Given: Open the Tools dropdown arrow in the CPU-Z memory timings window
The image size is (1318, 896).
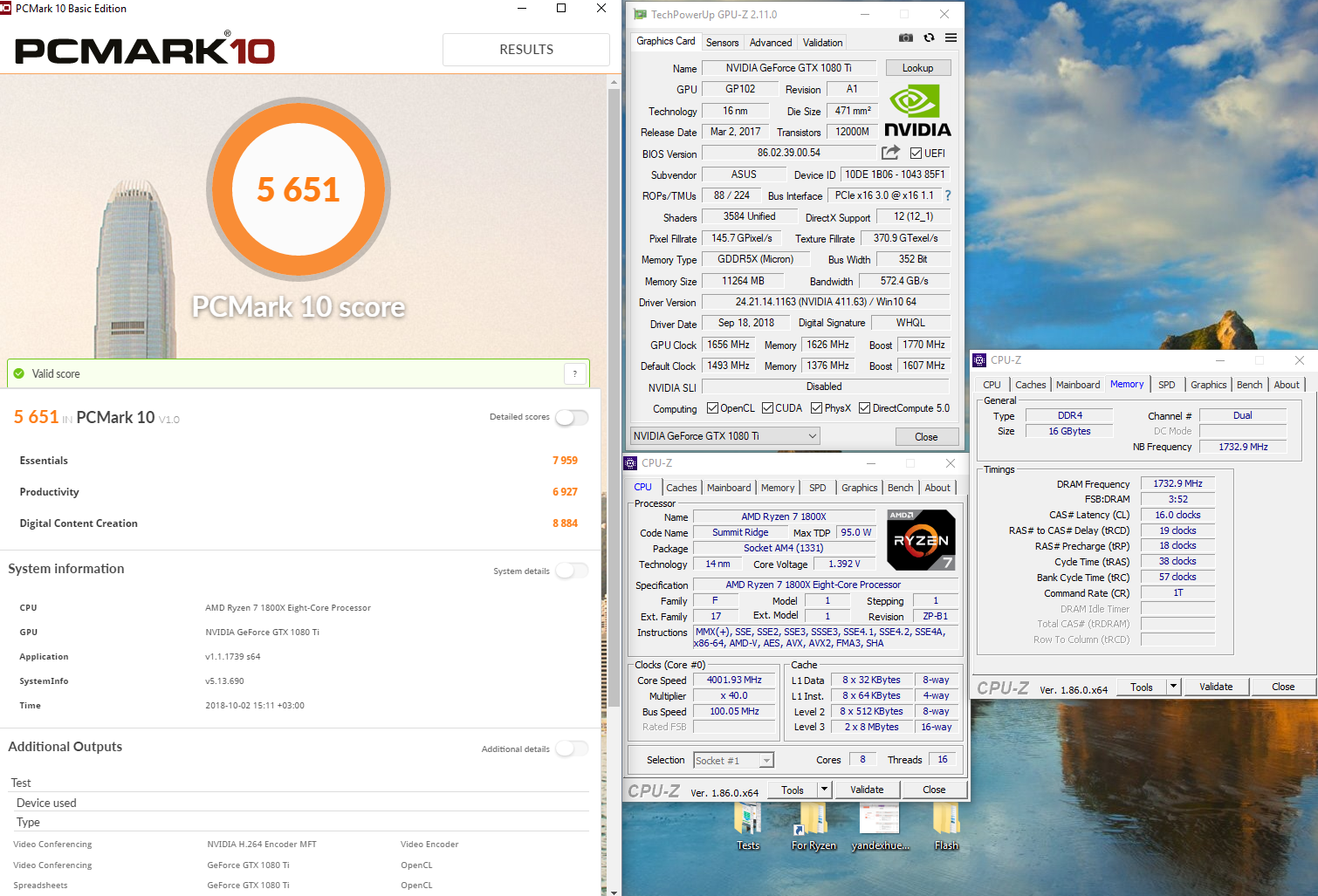Looking at the screenshot, I should [x=1173, y=687].
